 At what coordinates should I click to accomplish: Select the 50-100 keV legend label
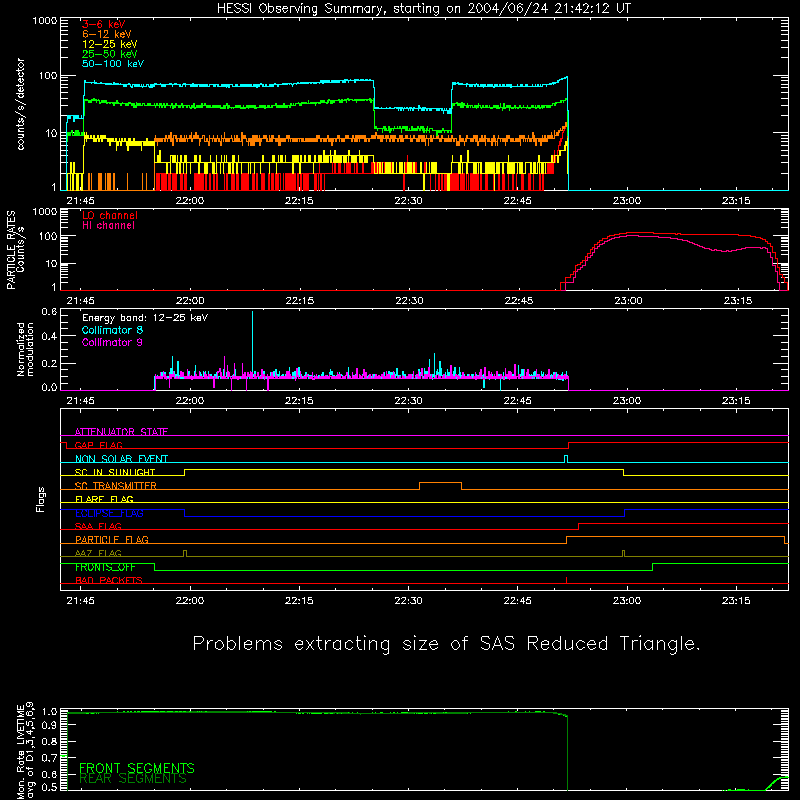pyautogui.click(x=113, y=64)
